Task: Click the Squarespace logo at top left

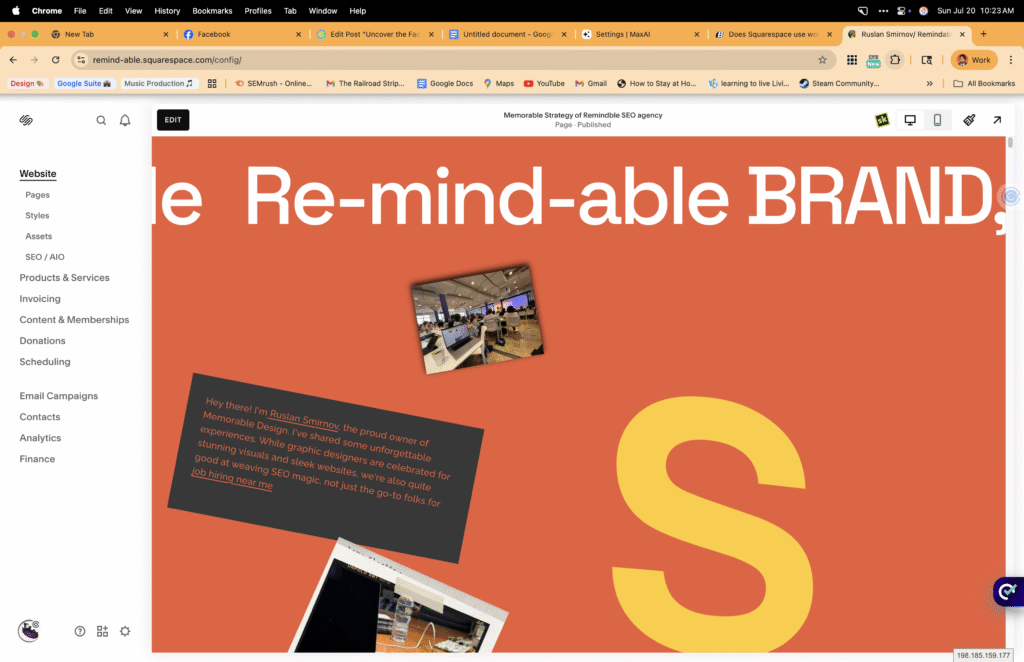Action: pyautogui.click(x=26, y=119)
